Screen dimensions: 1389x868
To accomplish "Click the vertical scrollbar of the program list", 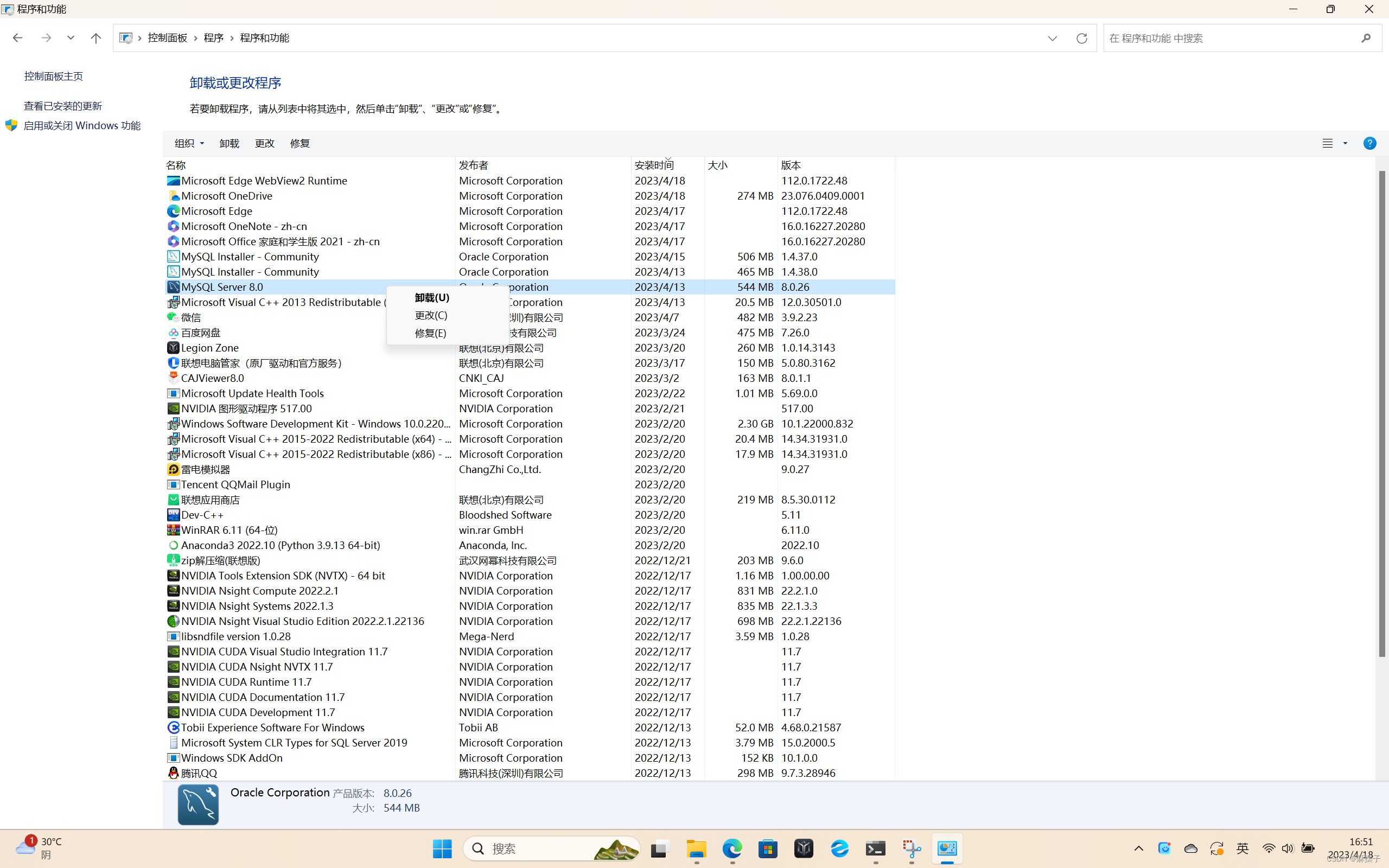I will [x=1381, y=413].
